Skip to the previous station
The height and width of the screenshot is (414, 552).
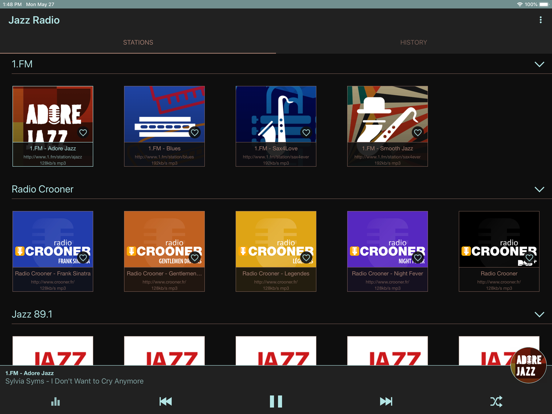(x=166, y=401)
